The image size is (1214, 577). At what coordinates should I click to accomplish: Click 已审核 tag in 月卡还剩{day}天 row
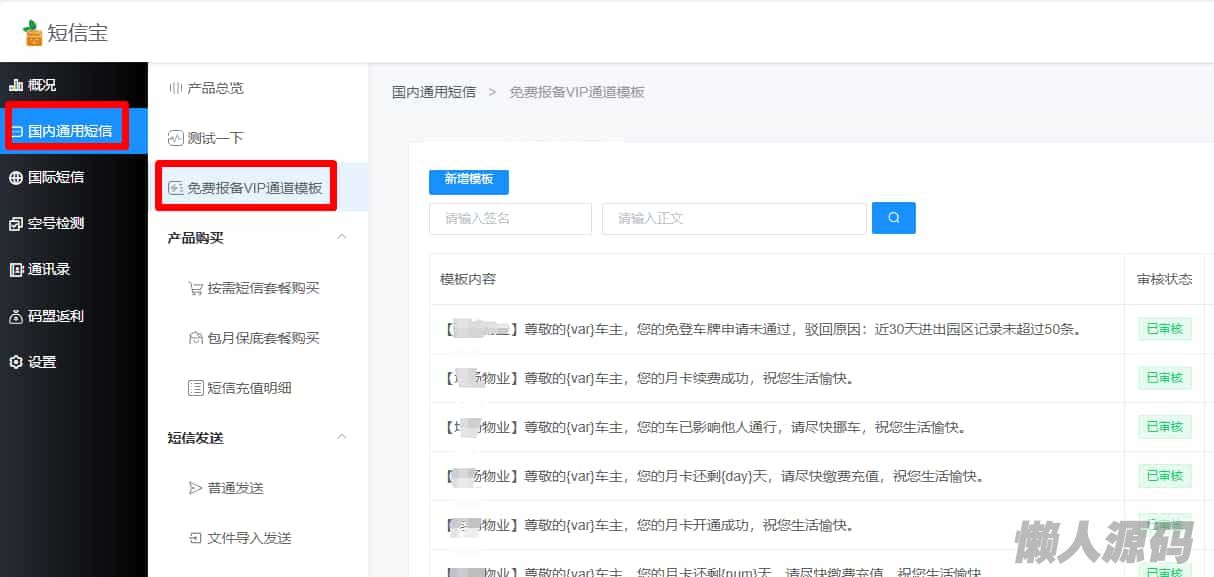1165,476
